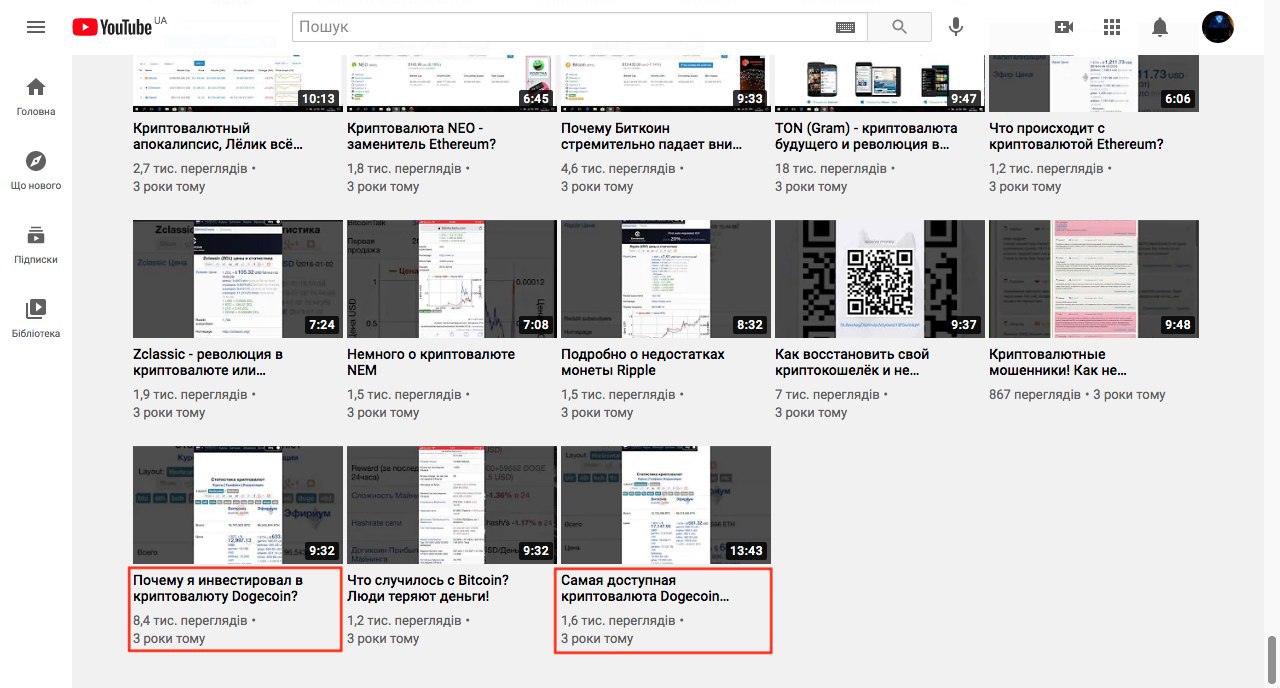Open Ripple video thumbnail 8:32
The width and height of the screenshot is (1280, 688).
point(666,279)
